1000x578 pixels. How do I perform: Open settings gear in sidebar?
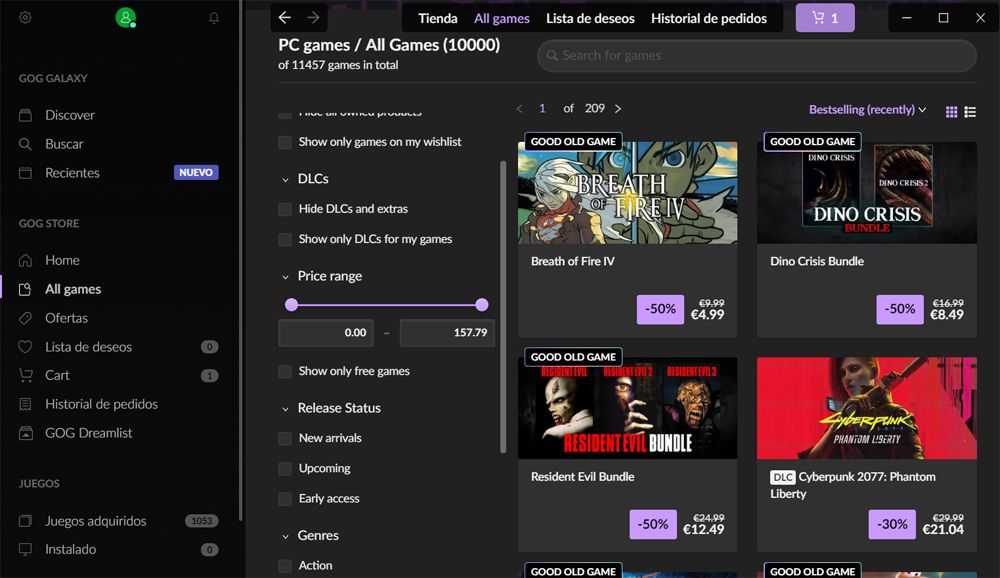25,18
